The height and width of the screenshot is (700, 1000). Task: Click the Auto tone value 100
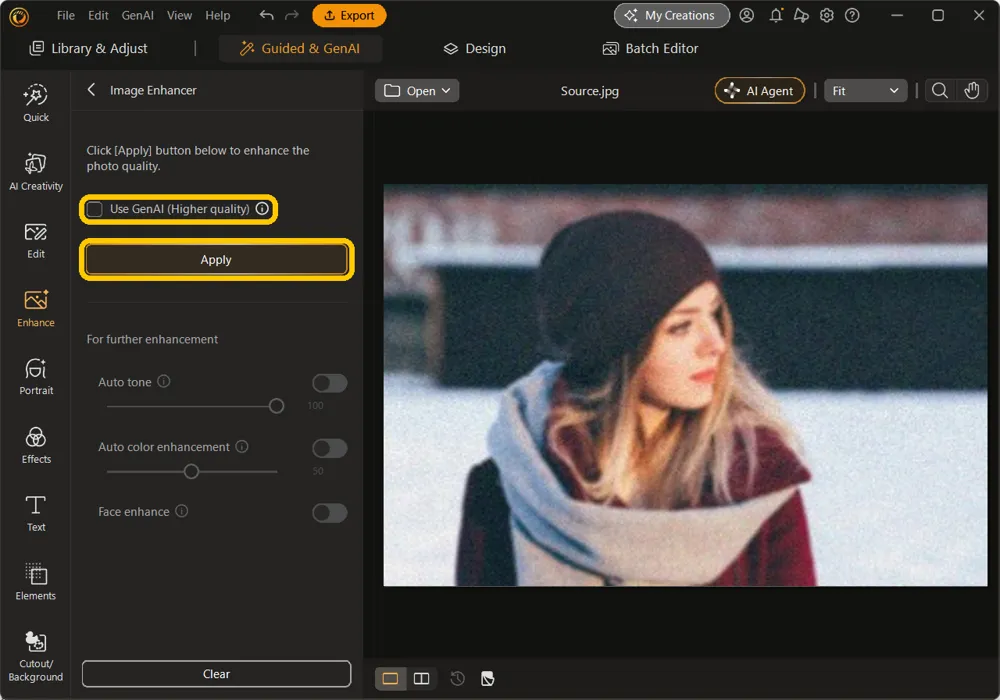click(x=315, y=405)
